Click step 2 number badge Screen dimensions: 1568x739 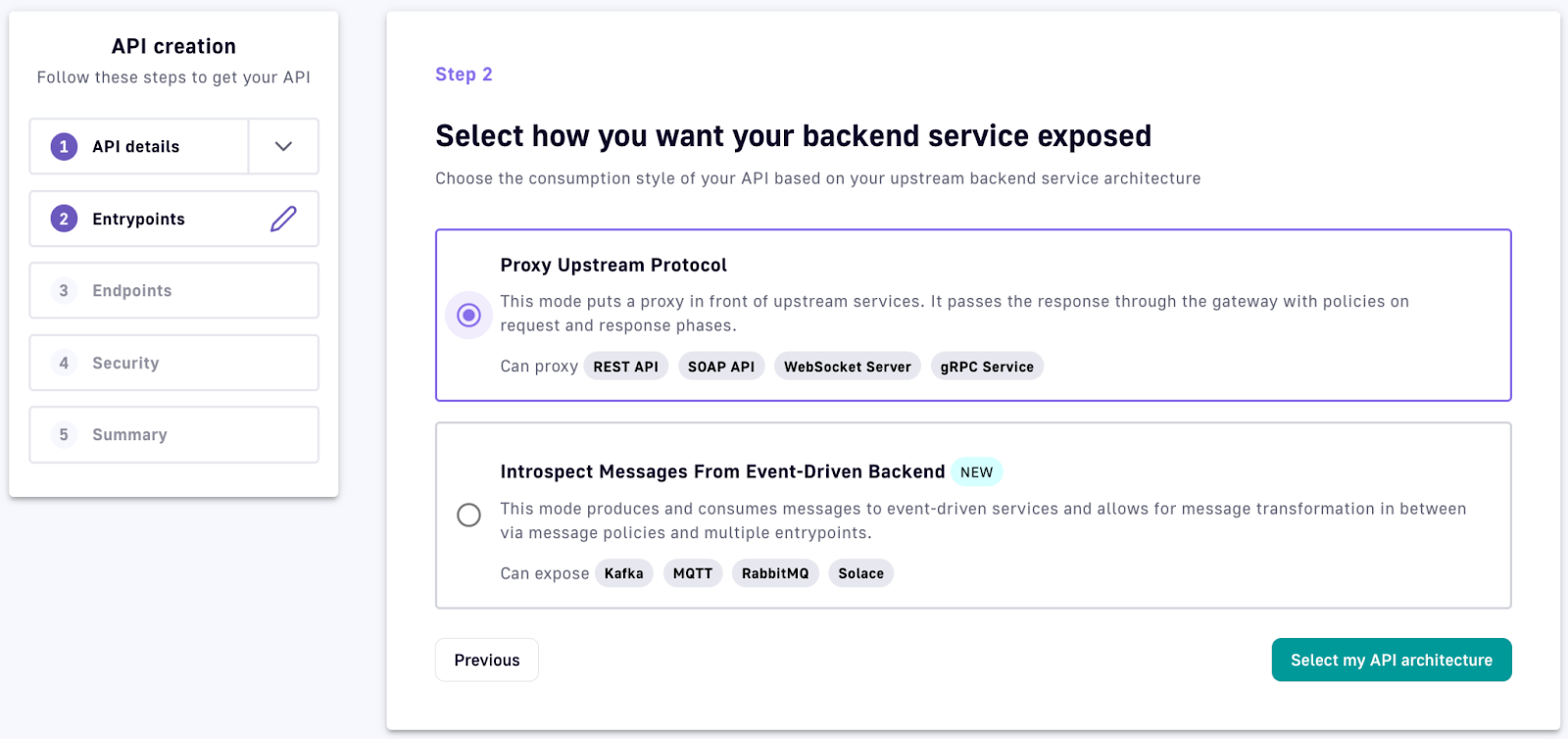click(64, 219)
